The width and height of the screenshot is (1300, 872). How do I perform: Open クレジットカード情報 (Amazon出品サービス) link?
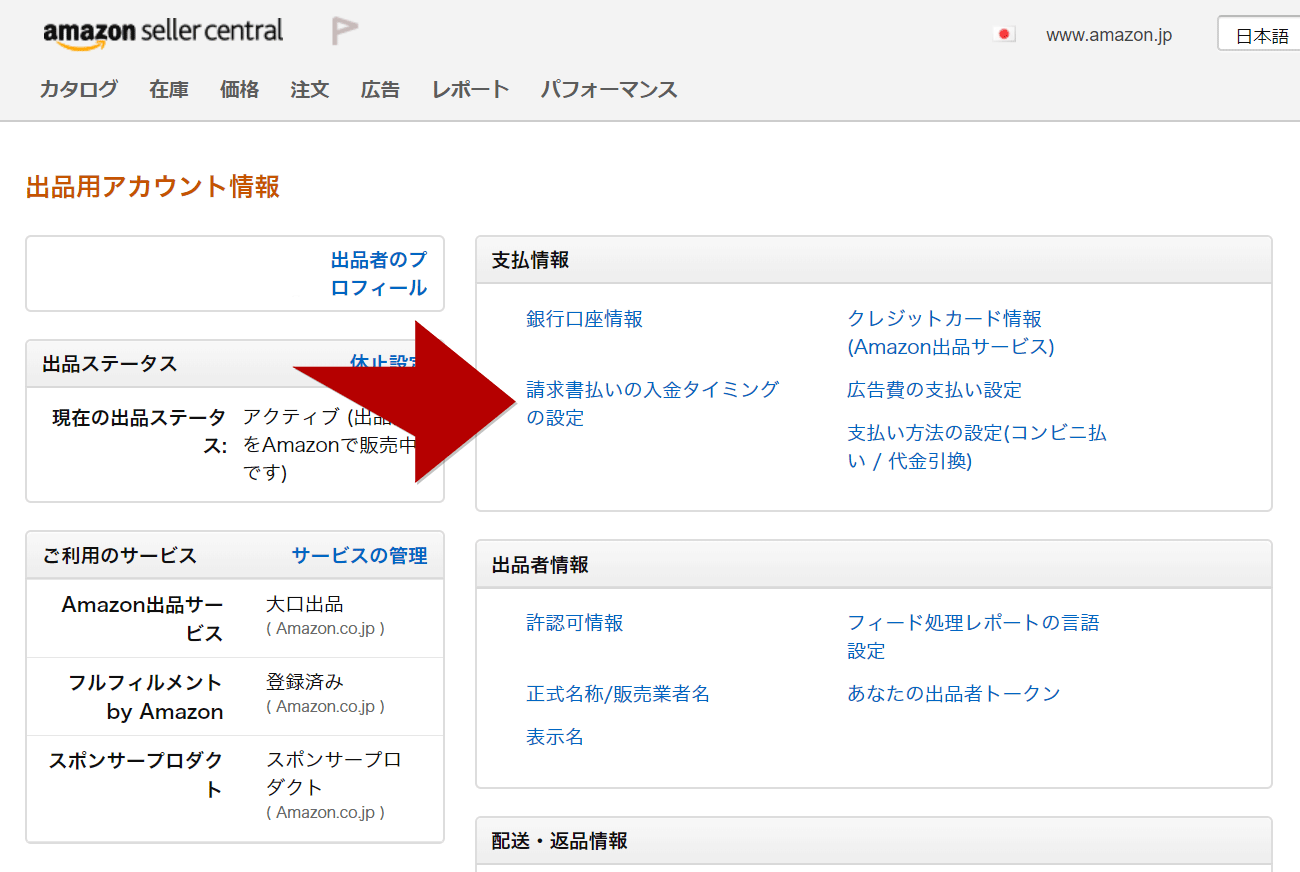[951, 333]
